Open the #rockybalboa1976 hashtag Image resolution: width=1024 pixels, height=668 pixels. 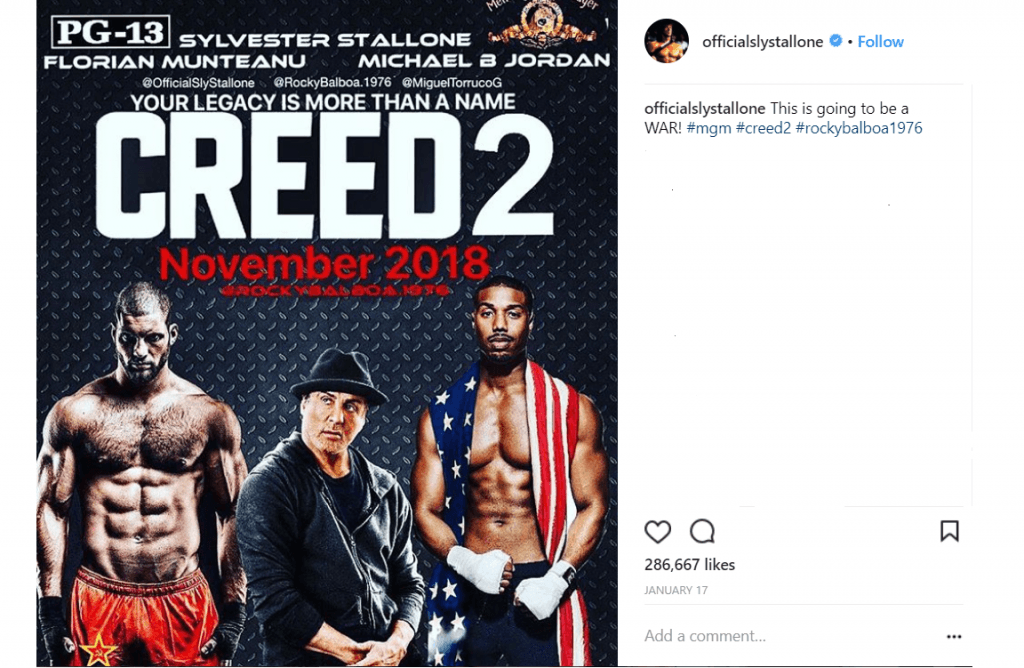[859, 128]
